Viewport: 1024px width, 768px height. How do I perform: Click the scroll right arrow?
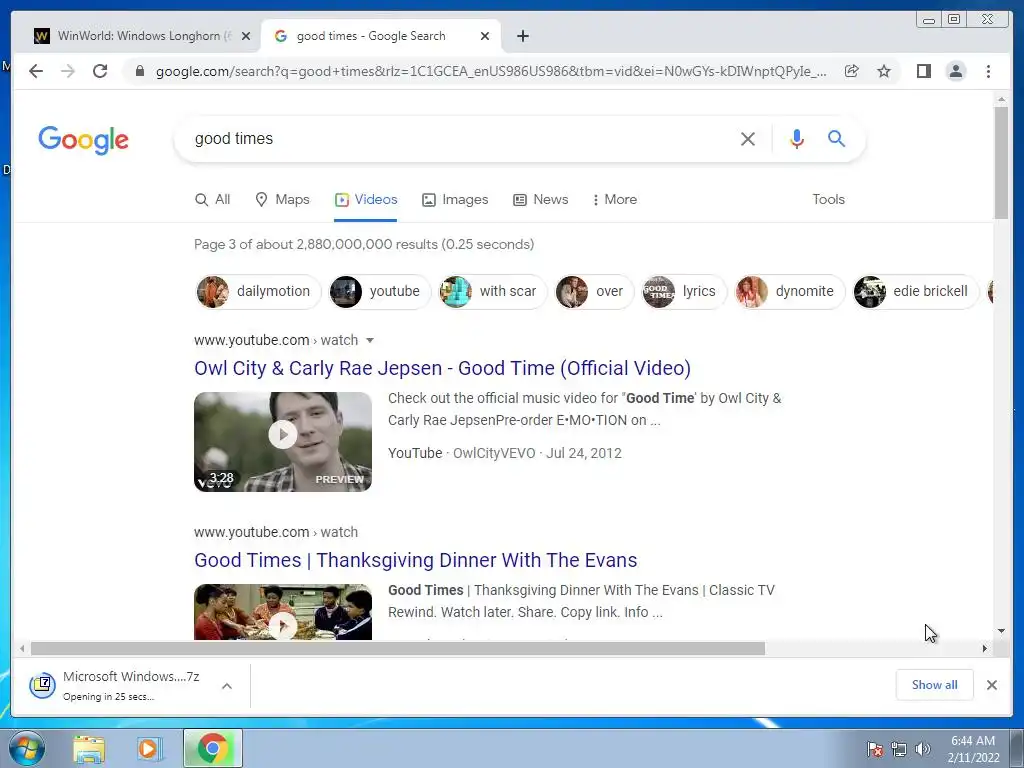click(984, 648)
